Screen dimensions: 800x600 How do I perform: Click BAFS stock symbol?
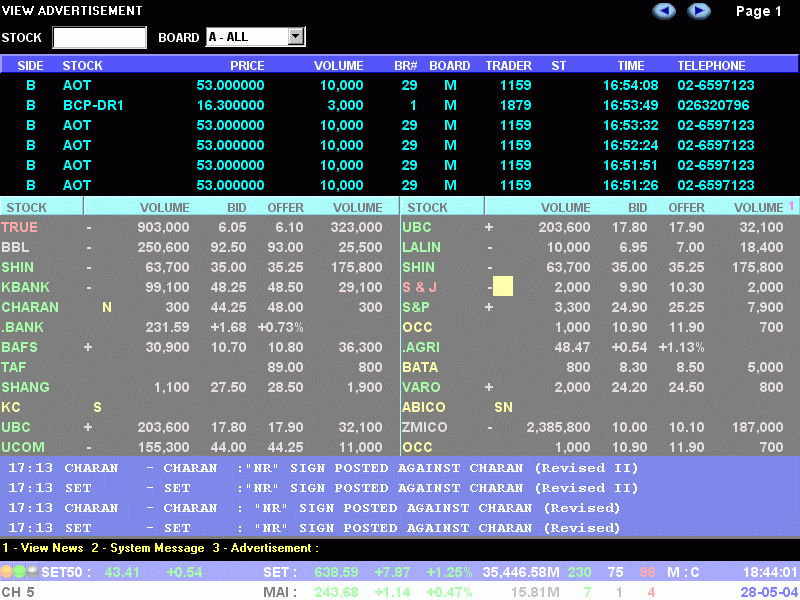point(19,347)
